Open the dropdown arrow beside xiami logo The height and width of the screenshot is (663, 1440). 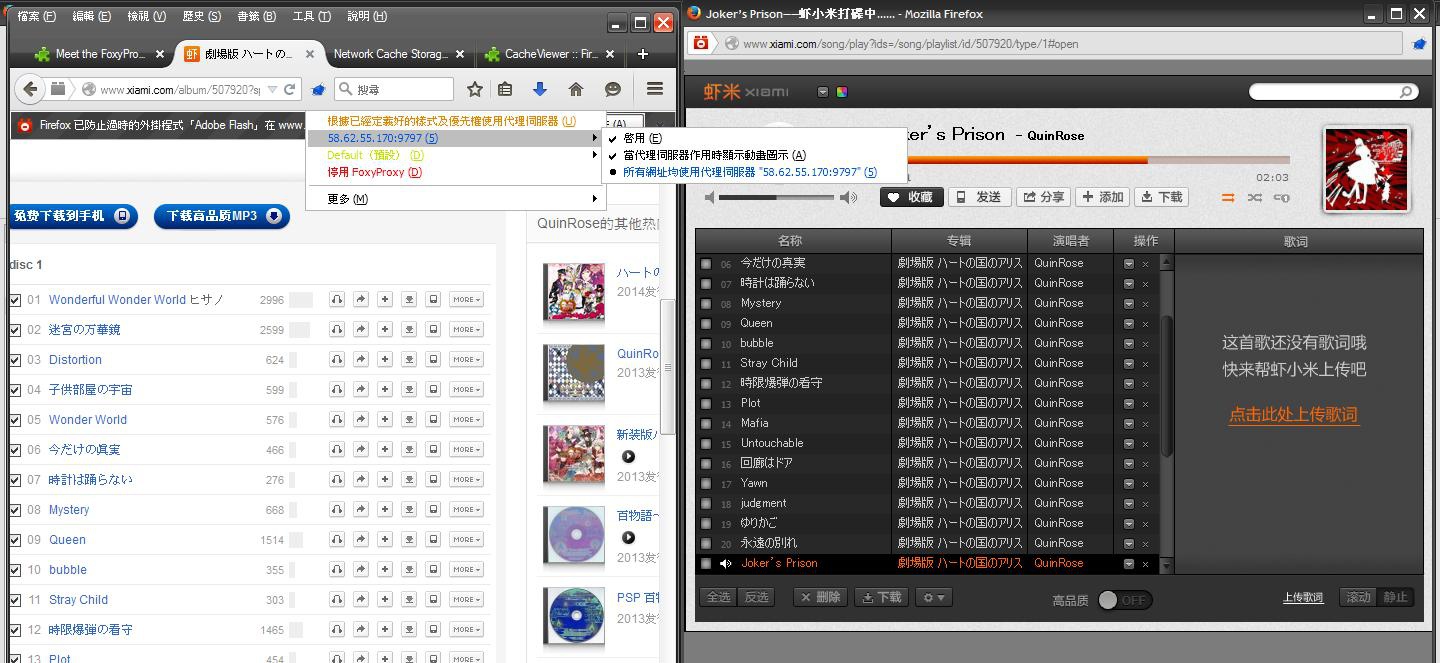point(823,92)
